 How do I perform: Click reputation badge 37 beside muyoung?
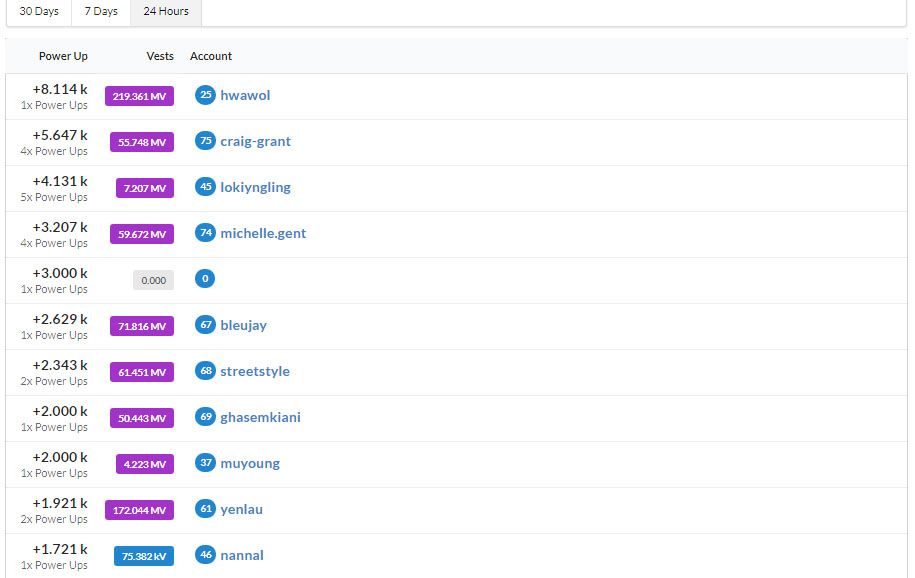coord(205,463)
